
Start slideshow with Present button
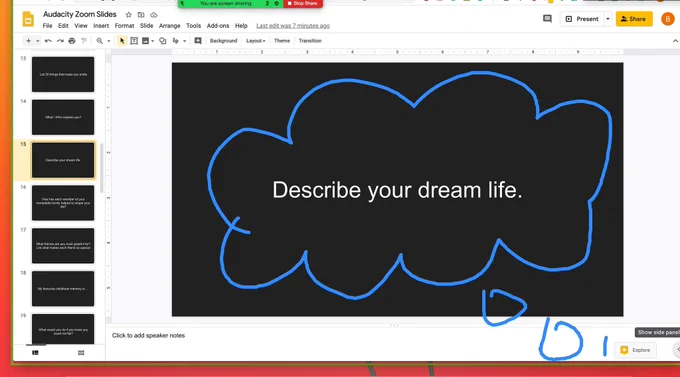click(x=582, y=19)
